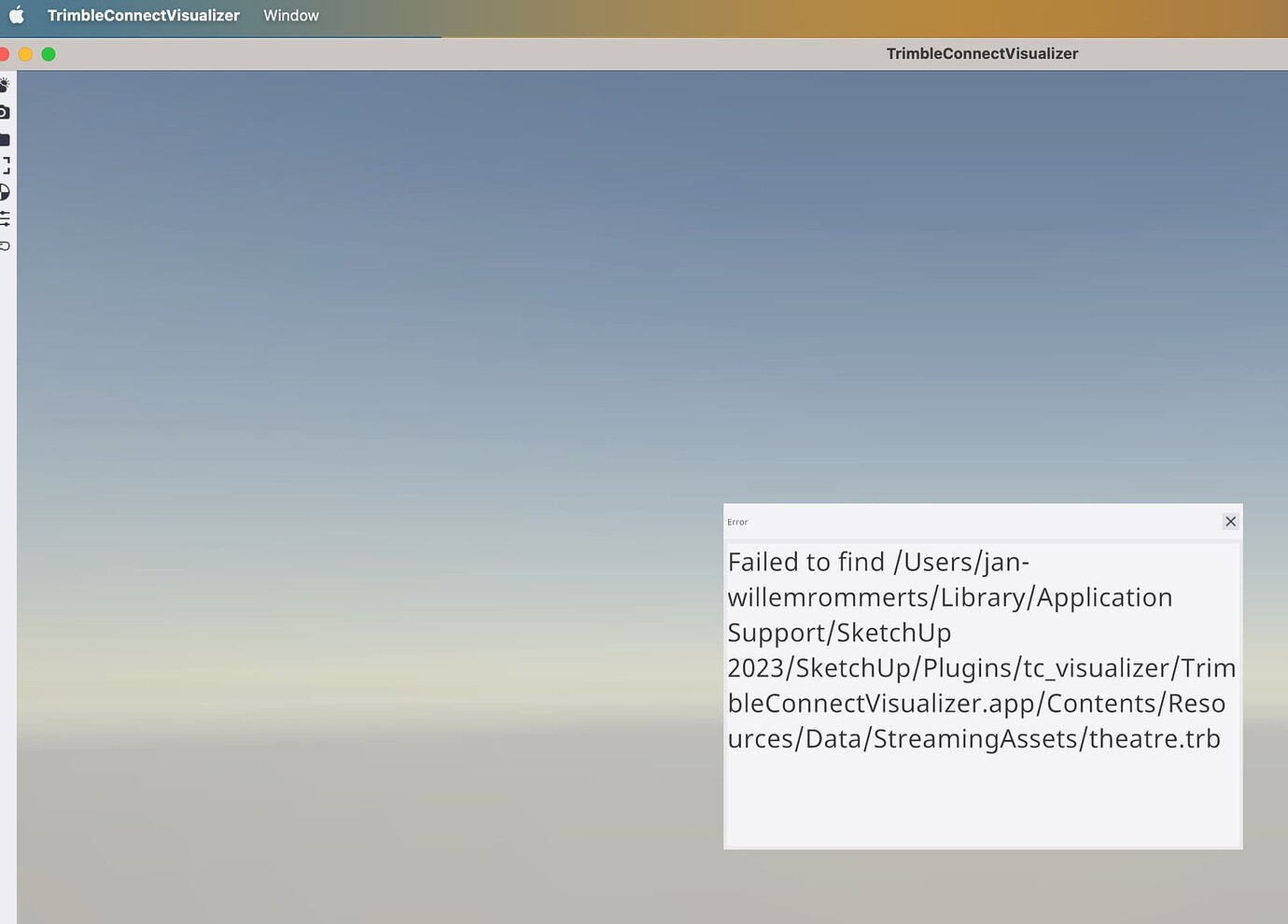Select the environment lighting tool
The image size is (1288, 924).
(x=6, y=85)
